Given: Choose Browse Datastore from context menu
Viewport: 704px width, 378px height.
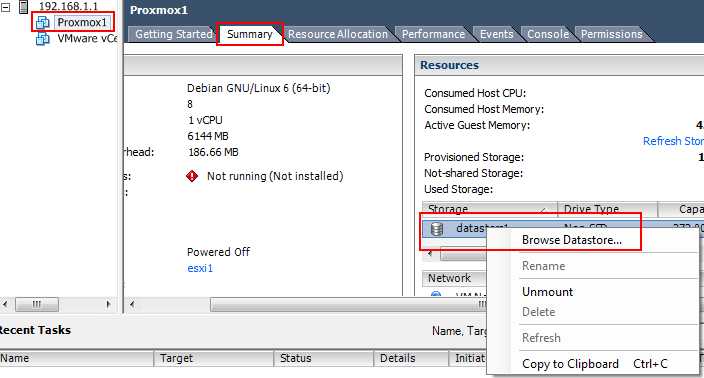Looking at the screenshot, I should point(572,240).
